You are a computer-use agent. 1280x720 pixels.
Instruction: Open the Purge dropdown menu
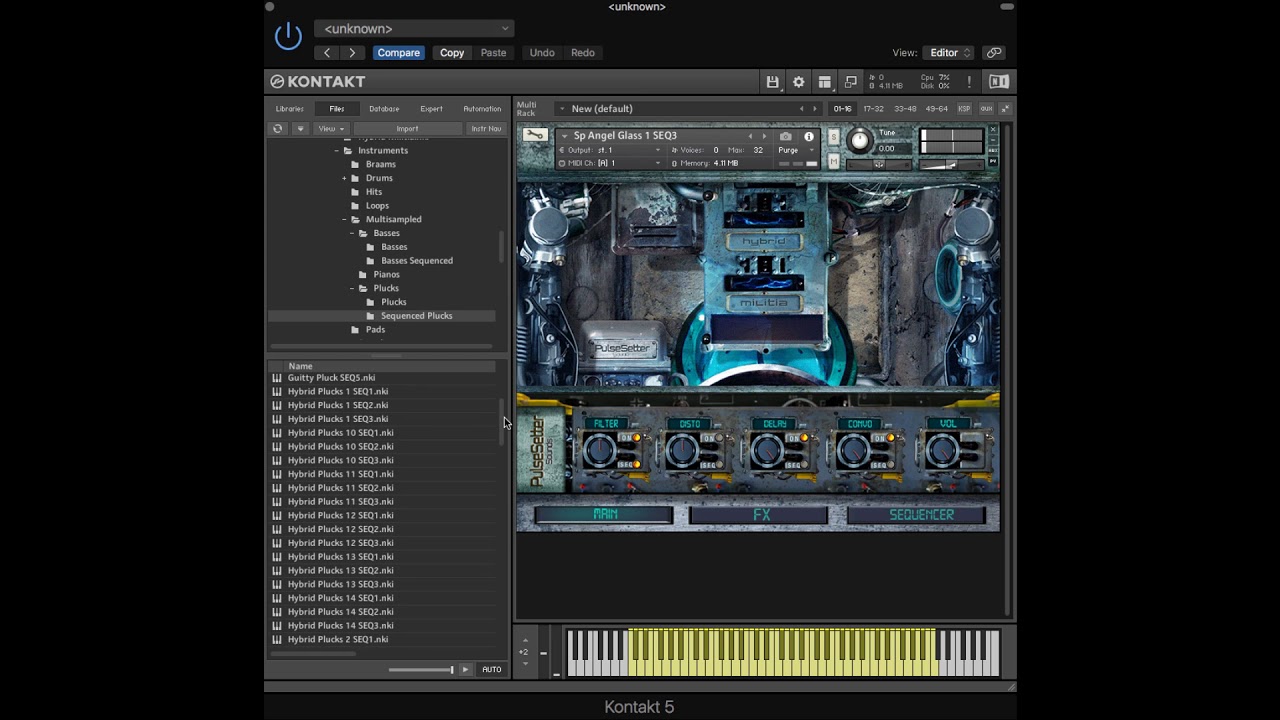click(x=797, y=150)
